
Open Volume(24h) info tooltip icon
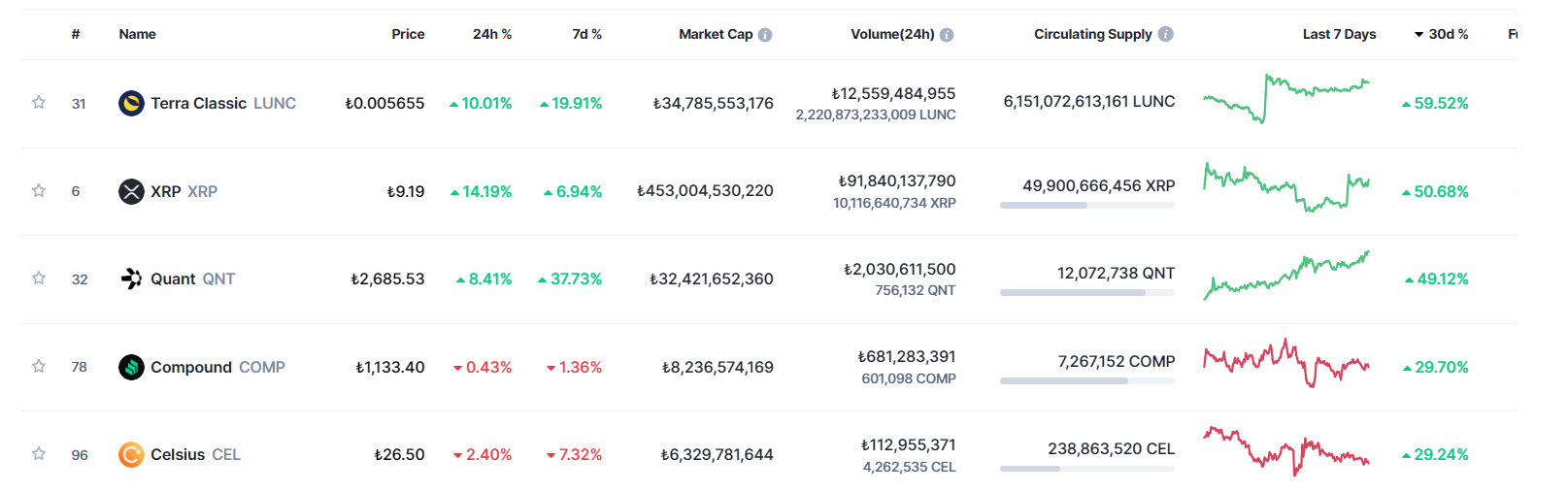[947, 35]
